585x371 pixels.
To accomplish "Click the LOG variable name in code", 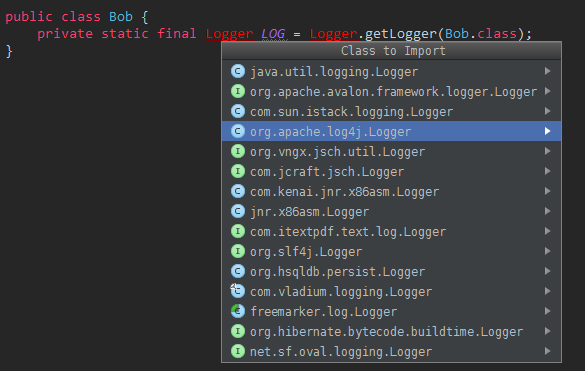I will tap(273, 34).
